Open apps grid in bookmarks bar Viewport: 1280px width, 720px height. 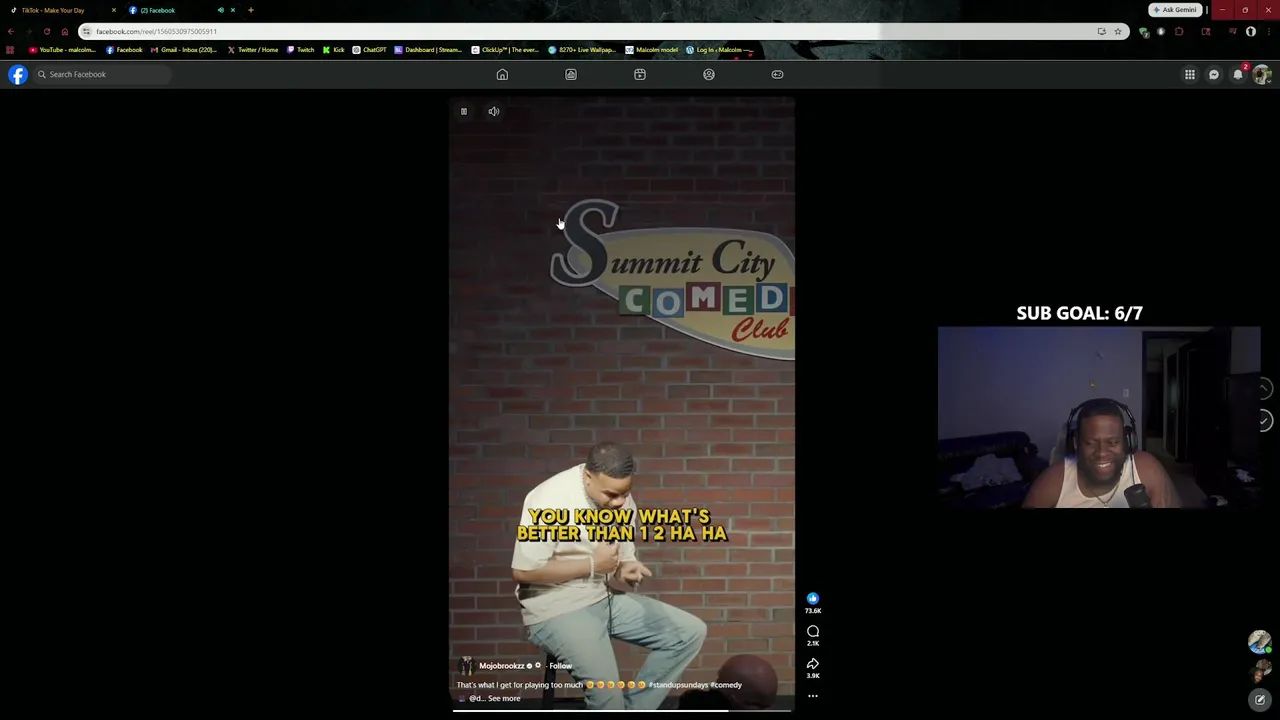click(x=10, y=50)
